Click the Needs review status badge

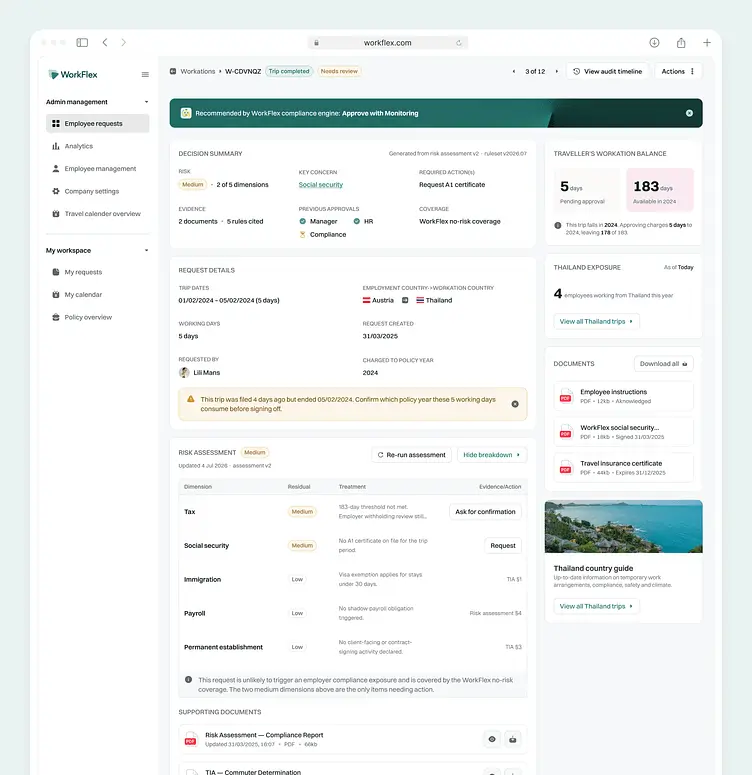[x=339, y=71]
